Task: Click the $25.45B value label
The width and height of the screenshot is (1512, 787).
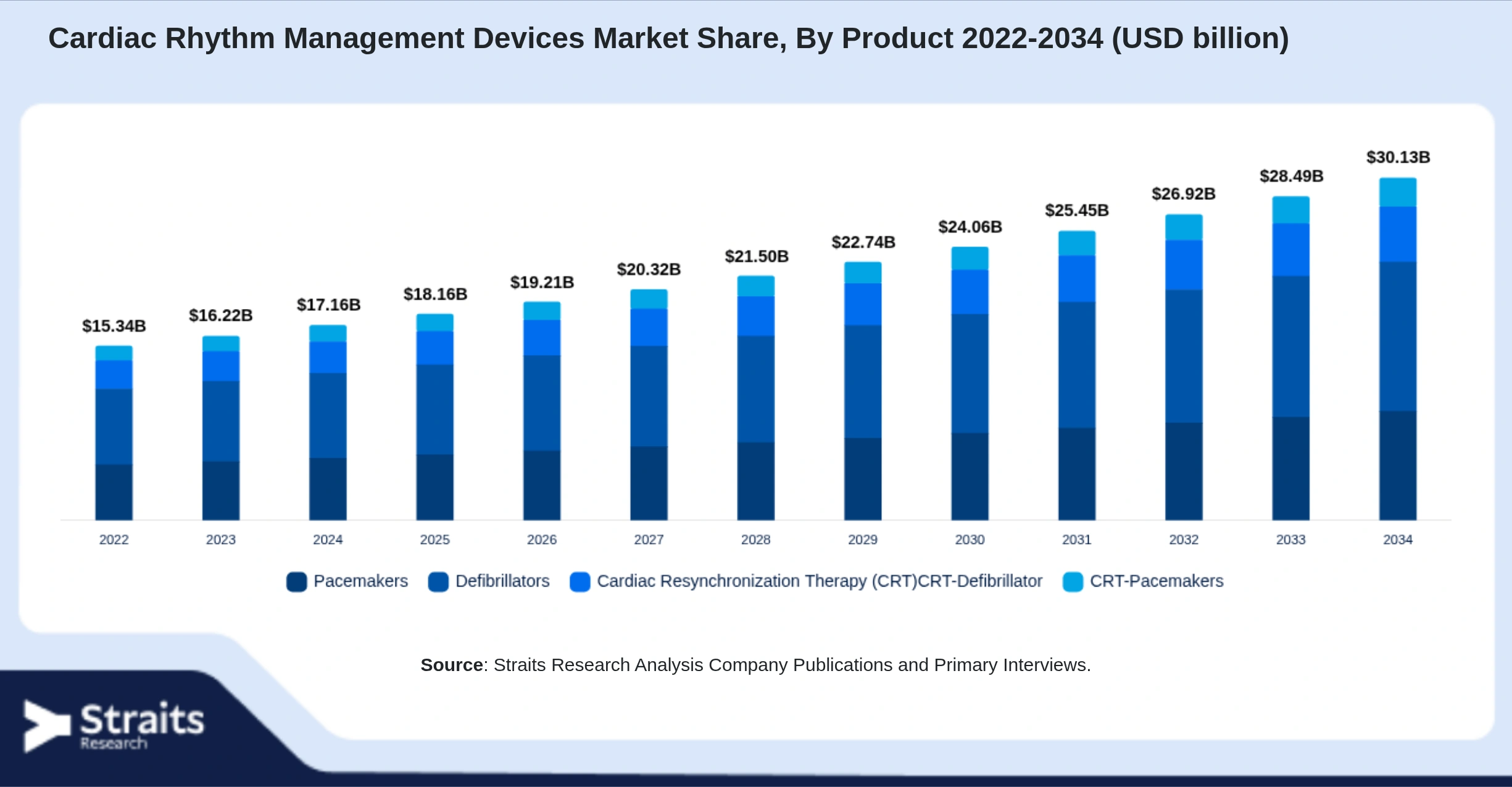Action: pos(1077,210)
